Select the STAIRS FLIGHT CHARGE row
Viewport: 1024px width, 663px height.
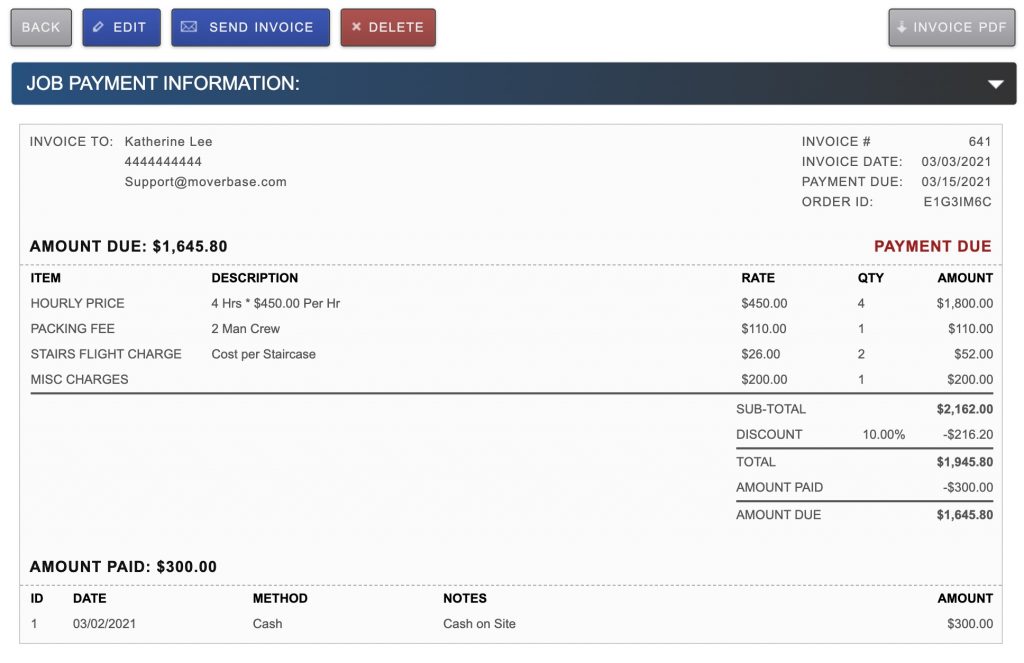[106, 353]
